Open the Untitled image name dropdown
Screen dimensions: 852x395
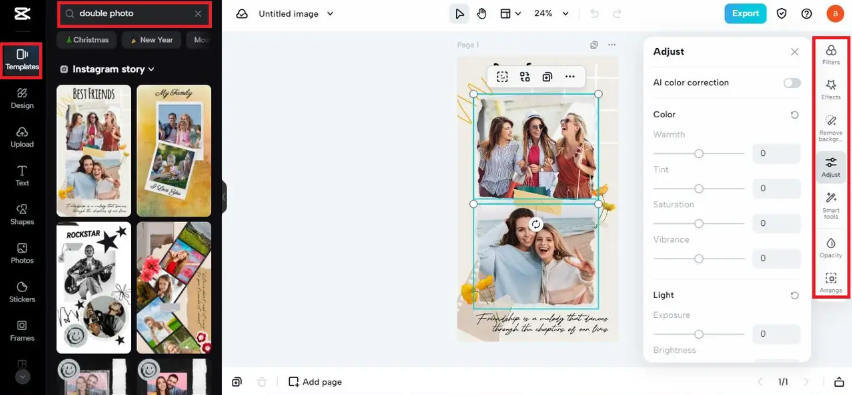pos(296,14)
